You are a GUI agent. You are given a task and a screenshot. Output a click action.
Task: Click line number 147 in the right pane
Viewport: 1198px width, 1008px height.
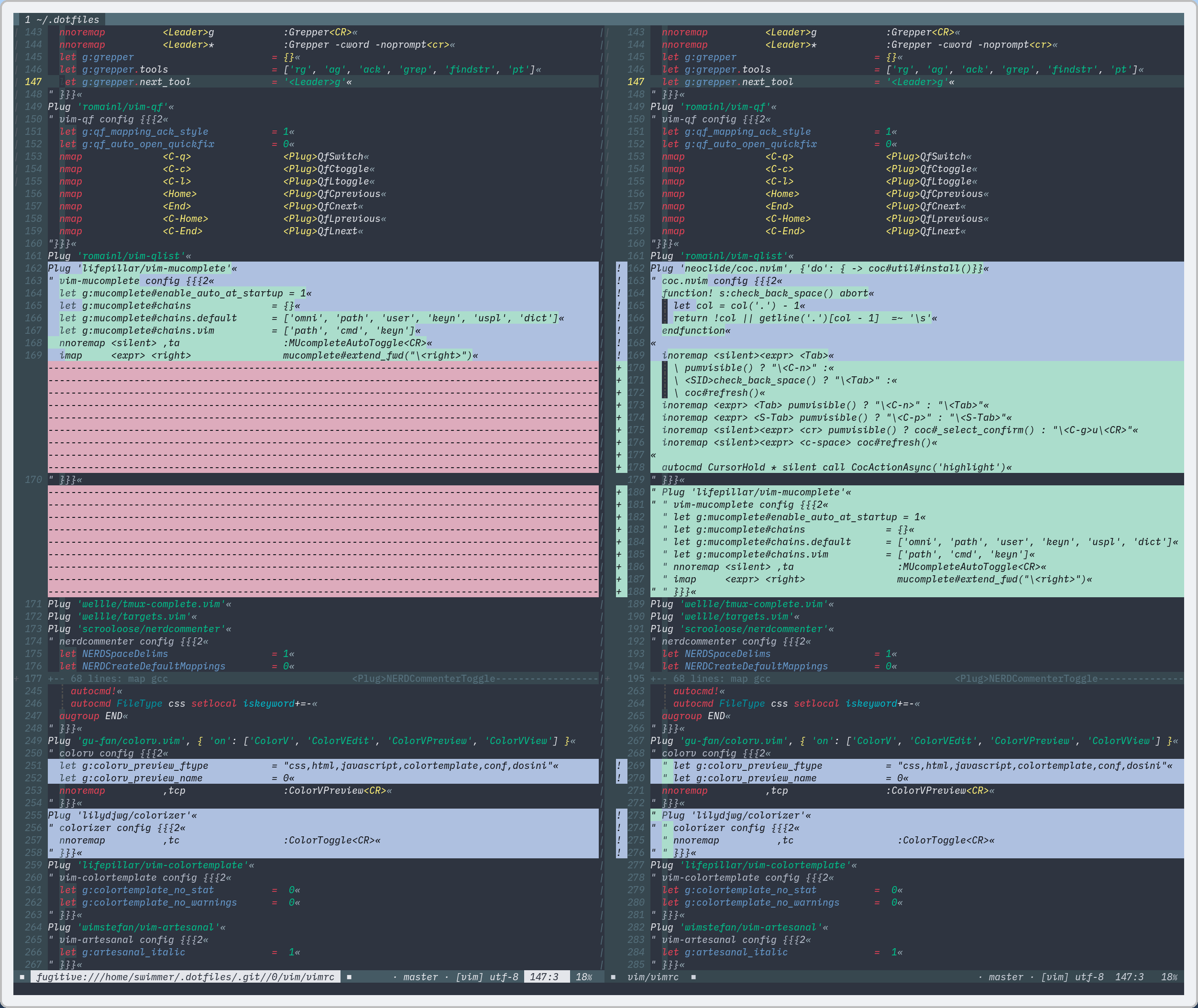(636, 82)
